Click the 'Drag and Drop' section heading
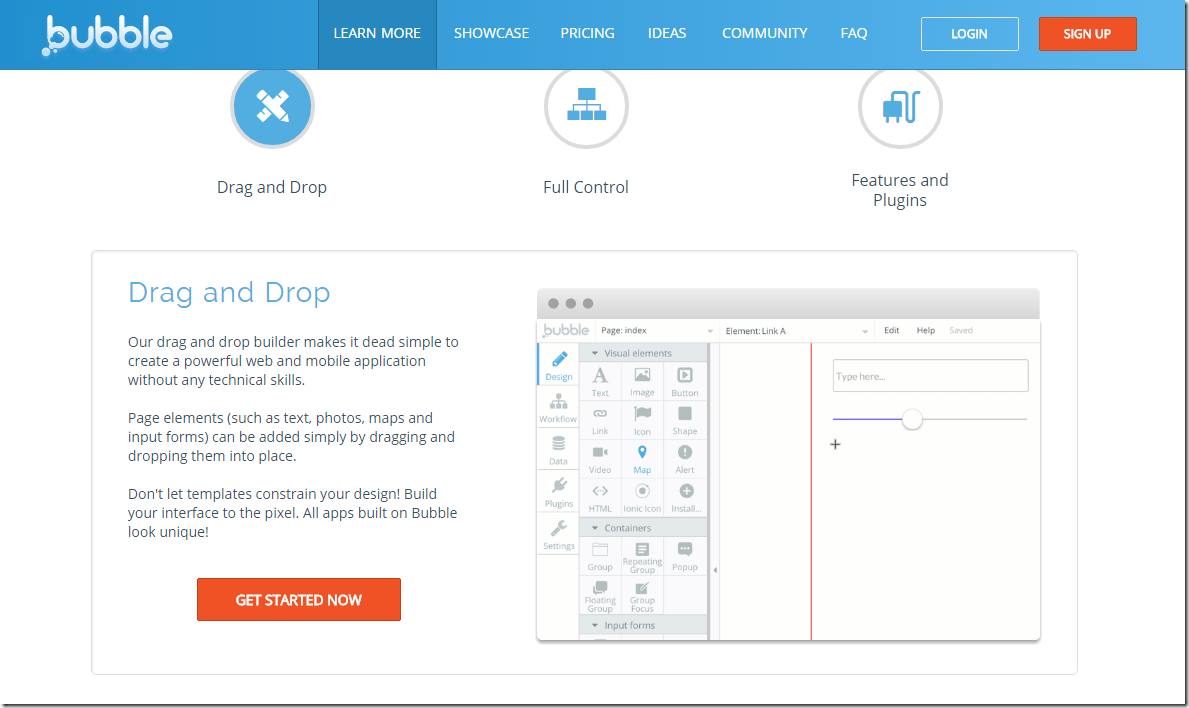The height and width of the screenshot is (708, 1189). 229,293
